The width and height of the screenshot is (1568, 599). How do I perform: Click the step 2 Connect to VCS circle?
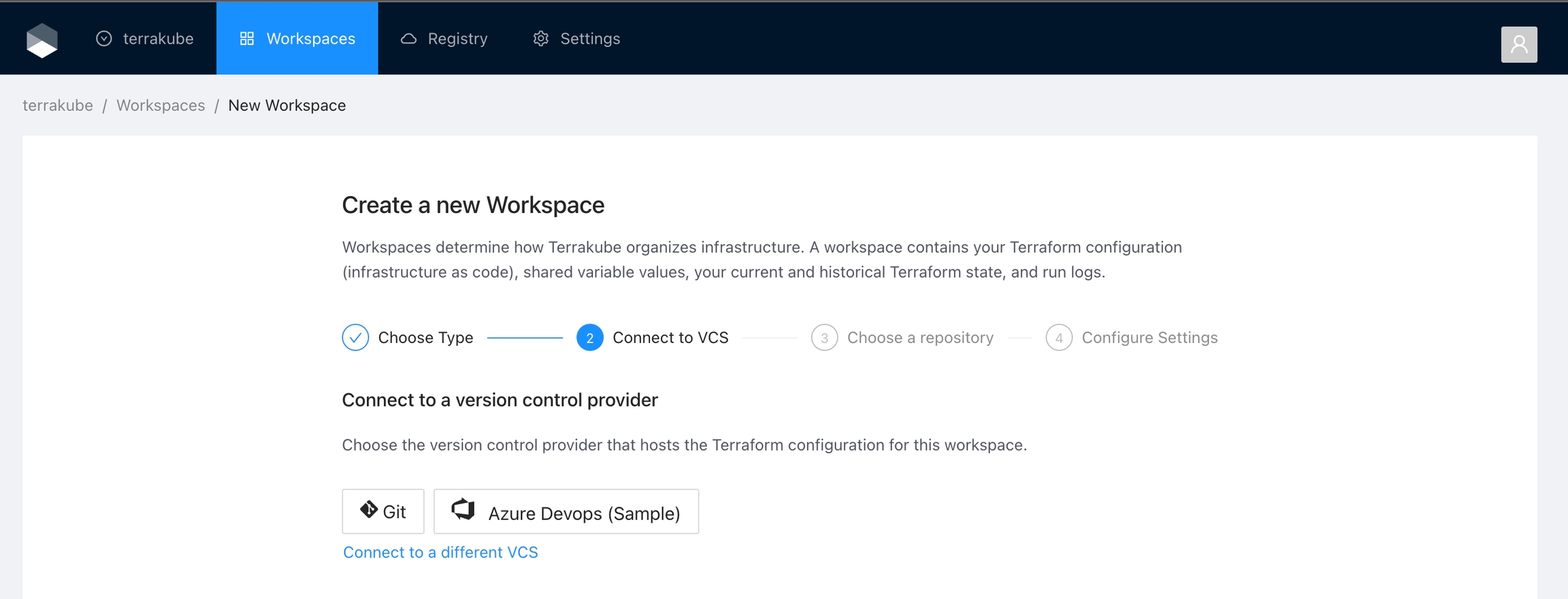(x=589, y=338)
